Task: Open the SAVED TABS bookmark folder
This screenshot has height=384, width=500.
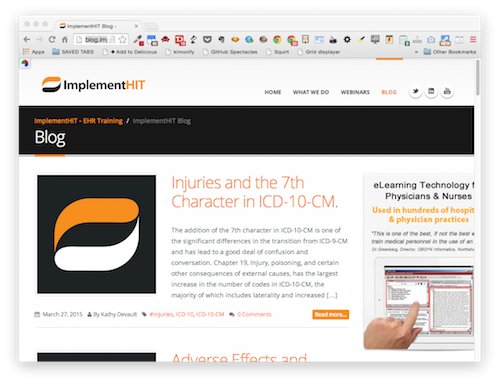Action: [x=73, y=52]
